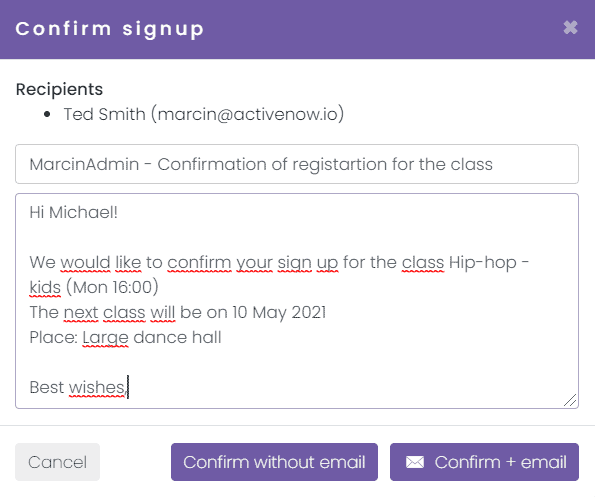
Task: Click the Confirm + email text label
Action: 501,462
